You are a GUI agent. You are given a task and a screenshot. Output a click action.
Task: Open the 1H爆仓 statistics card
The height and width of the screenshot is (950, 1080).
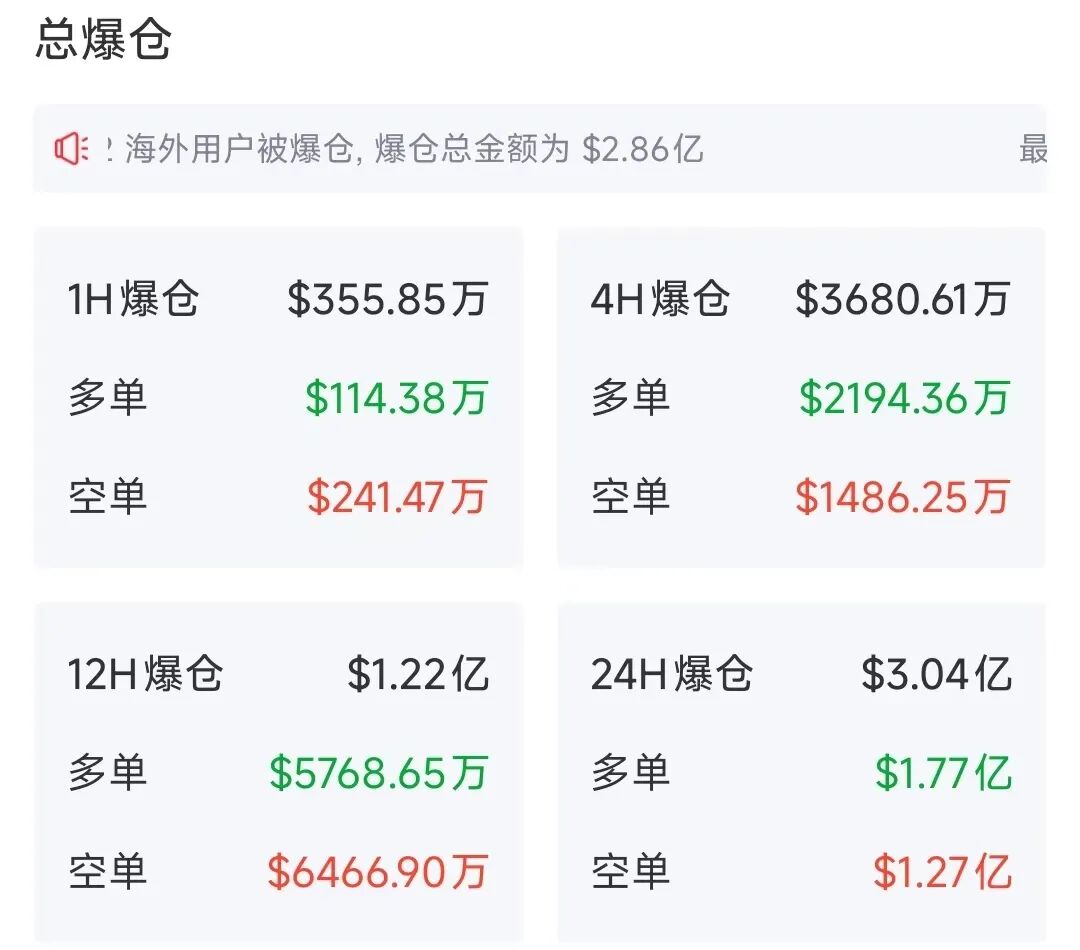click(x=278, y=400)
